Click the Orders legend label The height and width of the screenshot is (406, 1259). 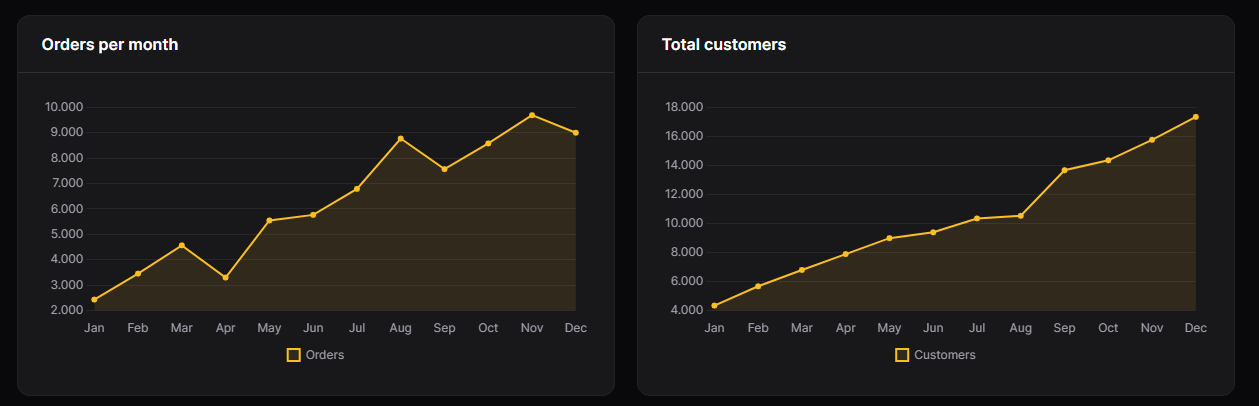coord(325,355)
